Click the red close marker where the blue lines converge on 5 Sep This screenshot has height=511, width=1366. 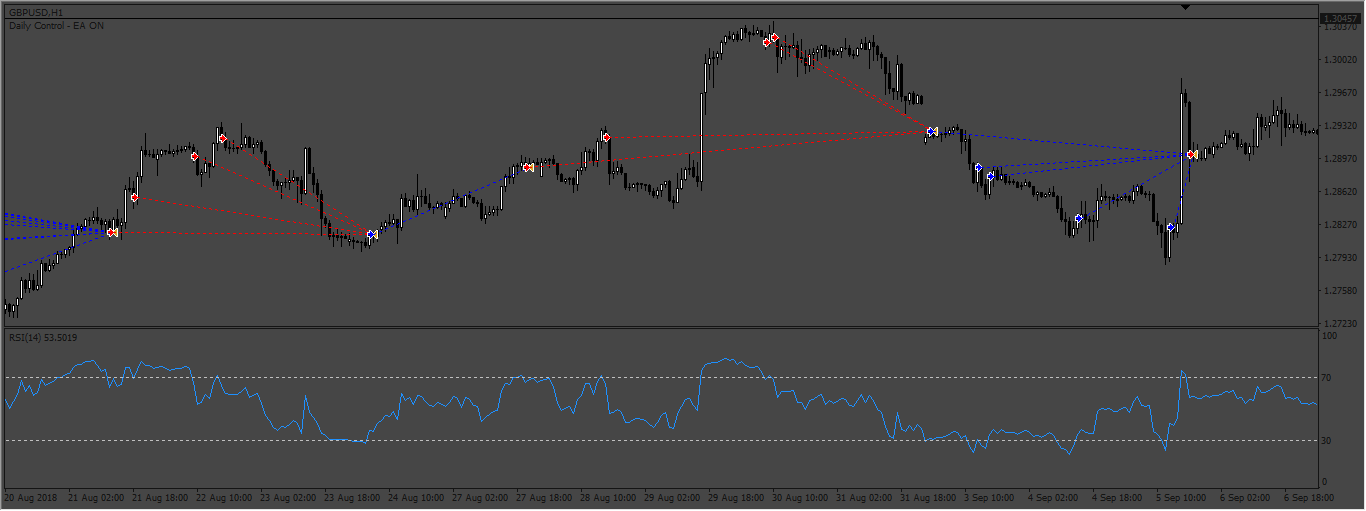1191,154
